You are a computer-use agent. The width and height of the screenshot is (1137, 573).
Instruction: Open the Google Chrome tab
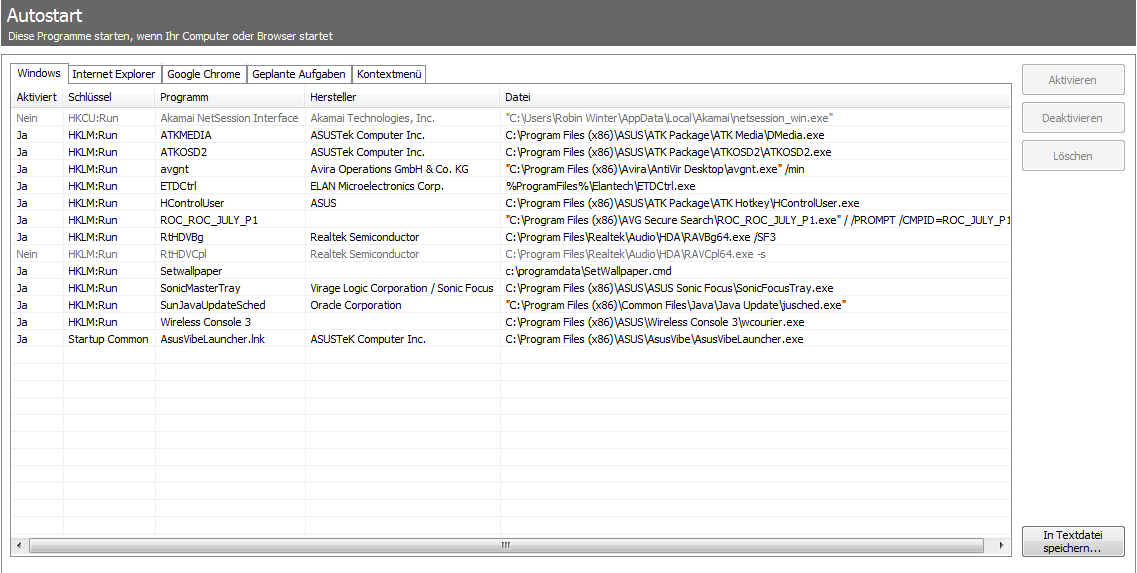pyautogui.click(x=204, y=74)
